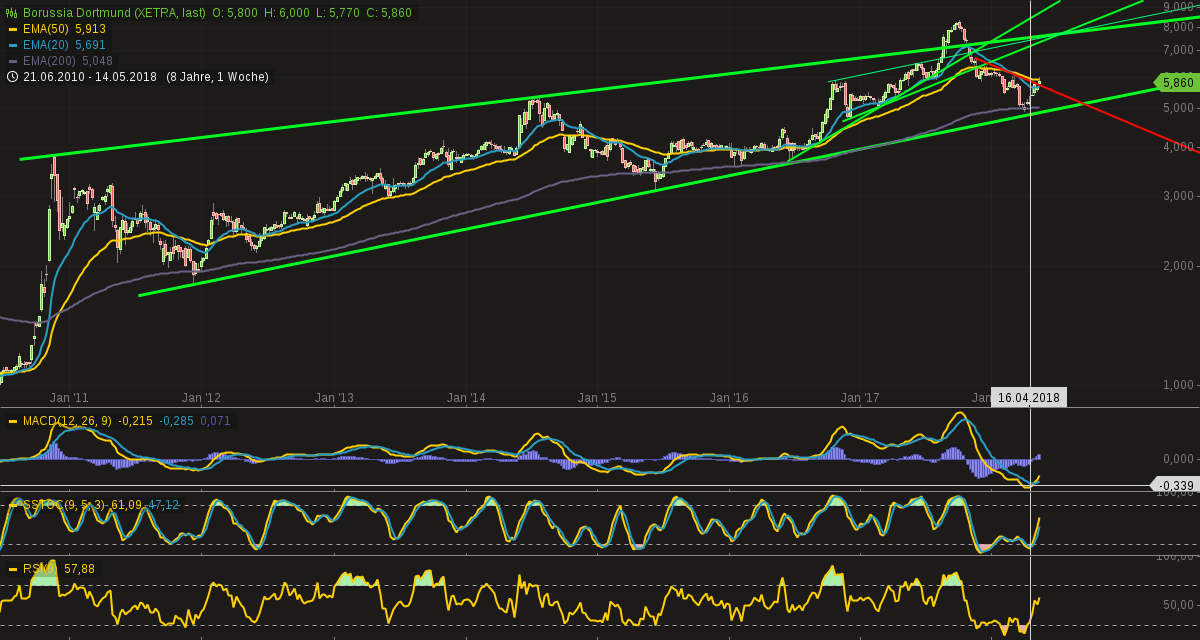1200x640 pixels.
Task: Click the Jan '14 time axis label
Action: [x=466, y=398]
